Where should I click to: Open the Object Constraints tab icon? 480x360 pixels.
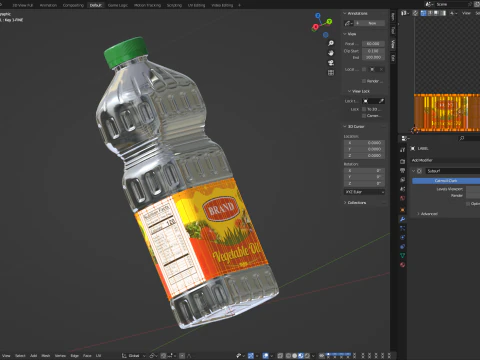click(403, 247)
